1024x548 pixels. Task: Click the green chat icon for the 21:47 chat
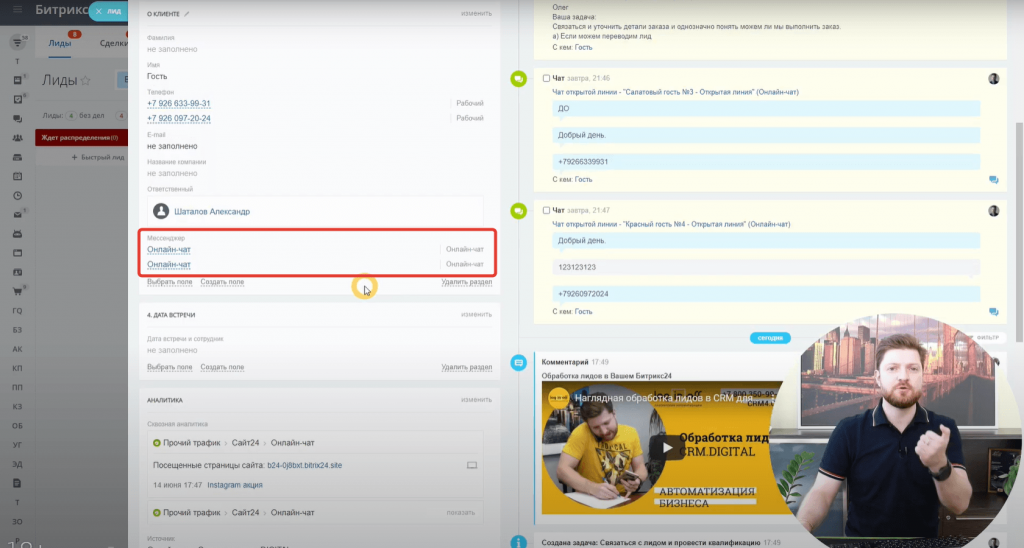(519, 211)
